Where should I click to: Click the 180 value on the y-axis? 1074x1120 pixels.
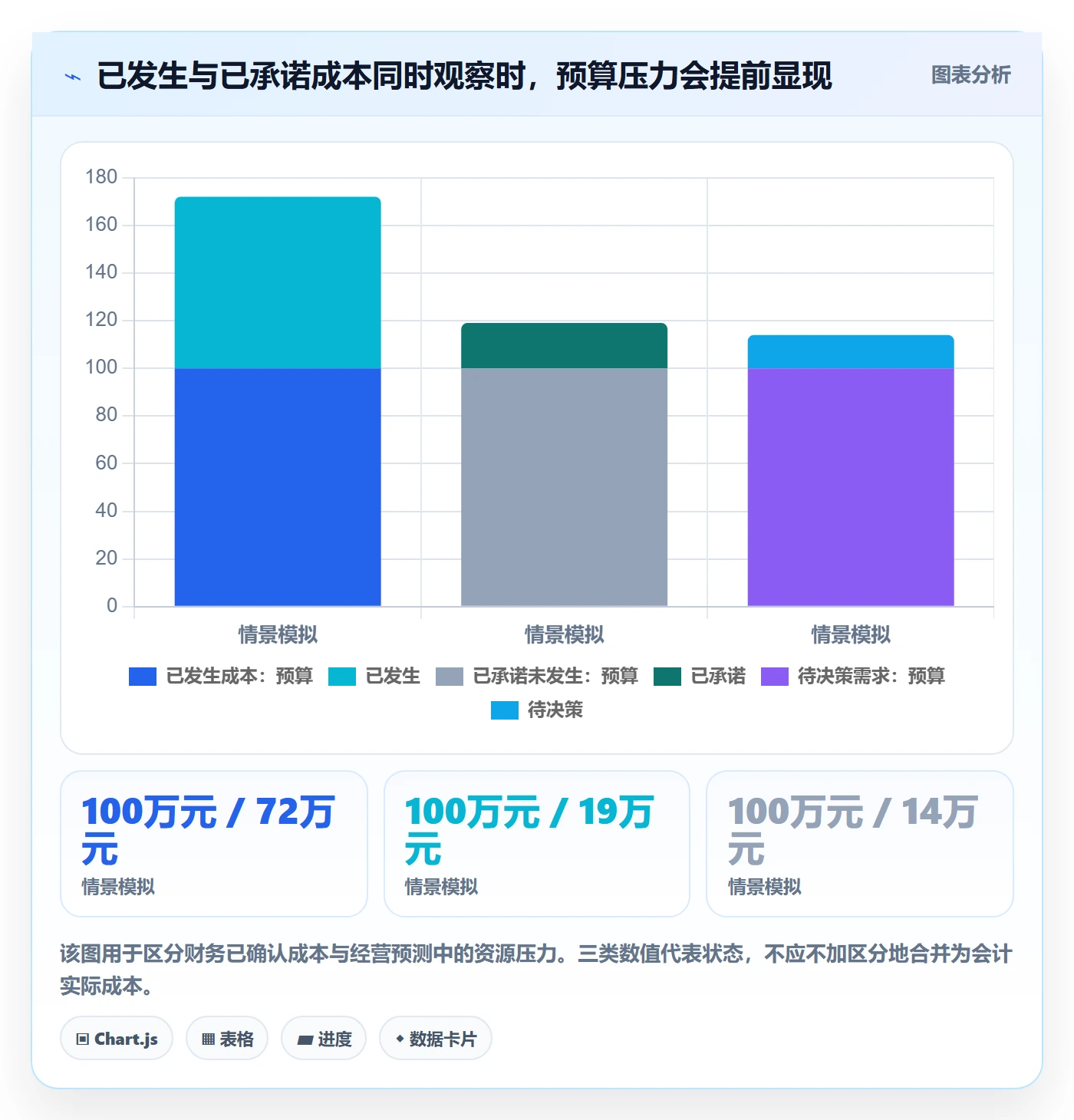coord(101,177)
